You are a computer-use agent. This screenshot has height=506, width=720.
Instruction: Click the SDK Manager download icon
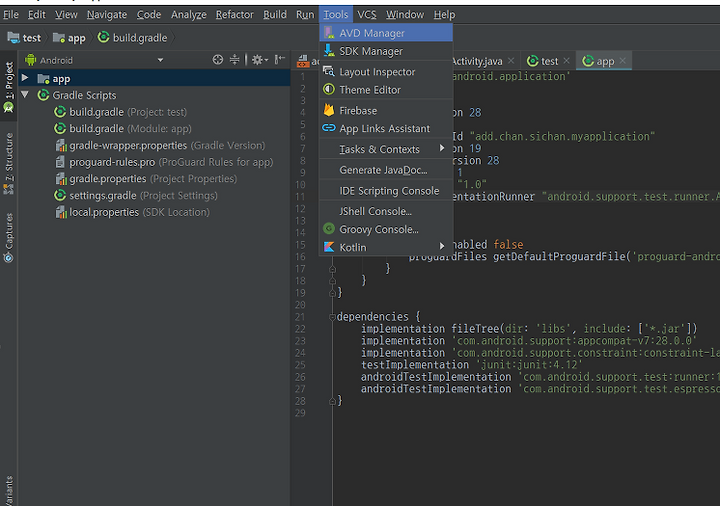(x=329, y=51)
